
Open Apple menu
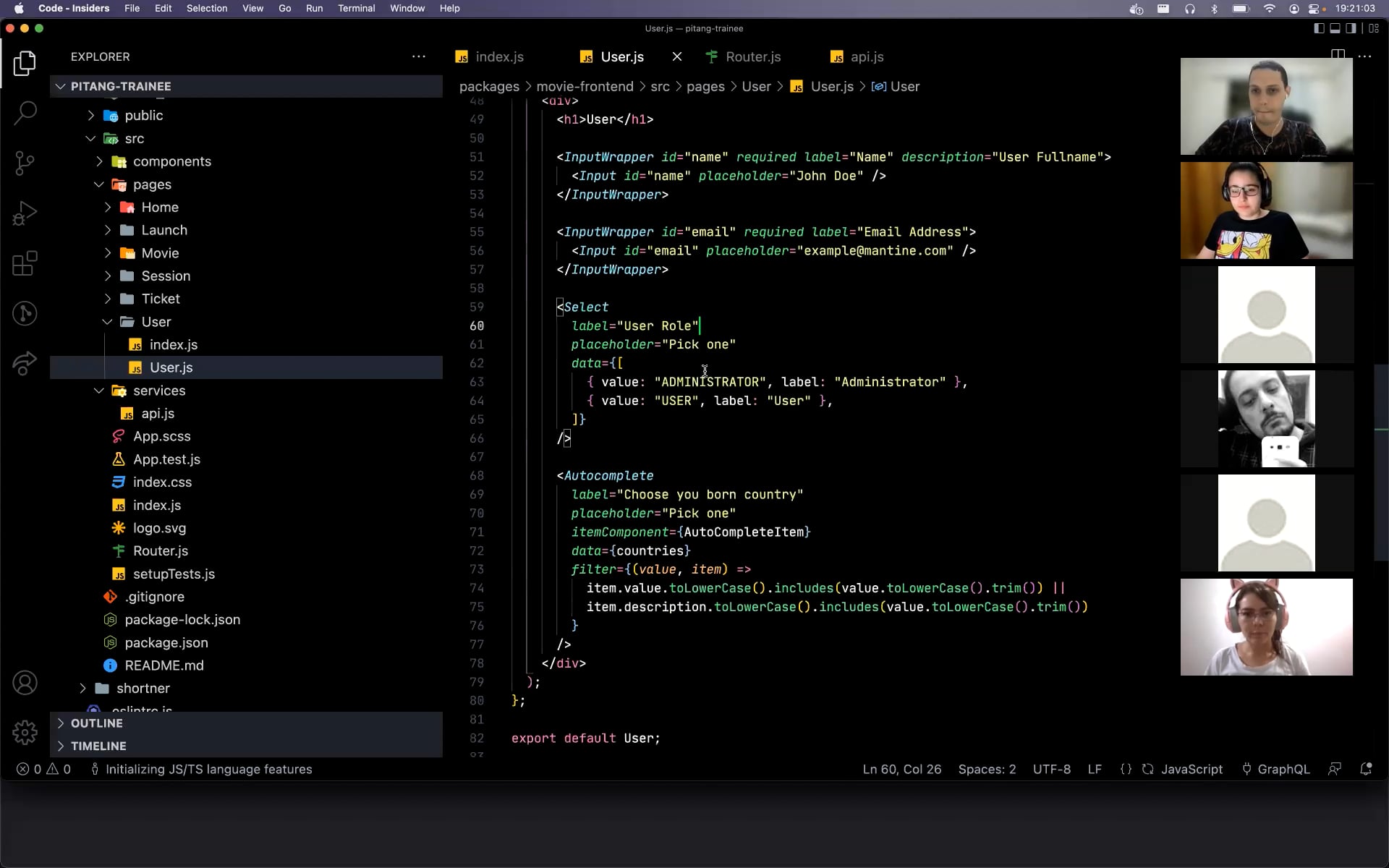point(19,9)
